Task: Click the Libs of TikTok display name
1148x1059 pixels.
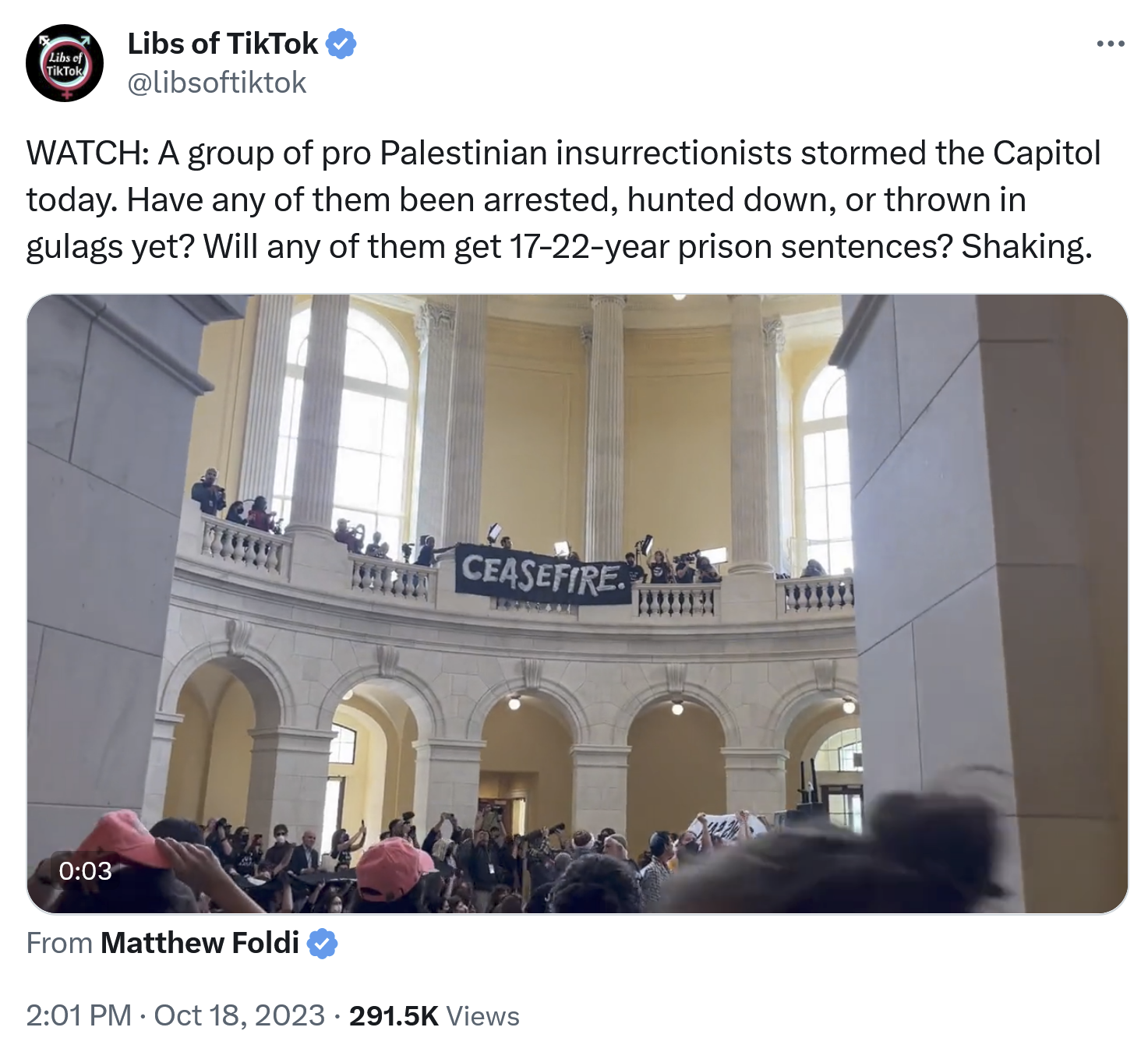Action: (222, 44)
